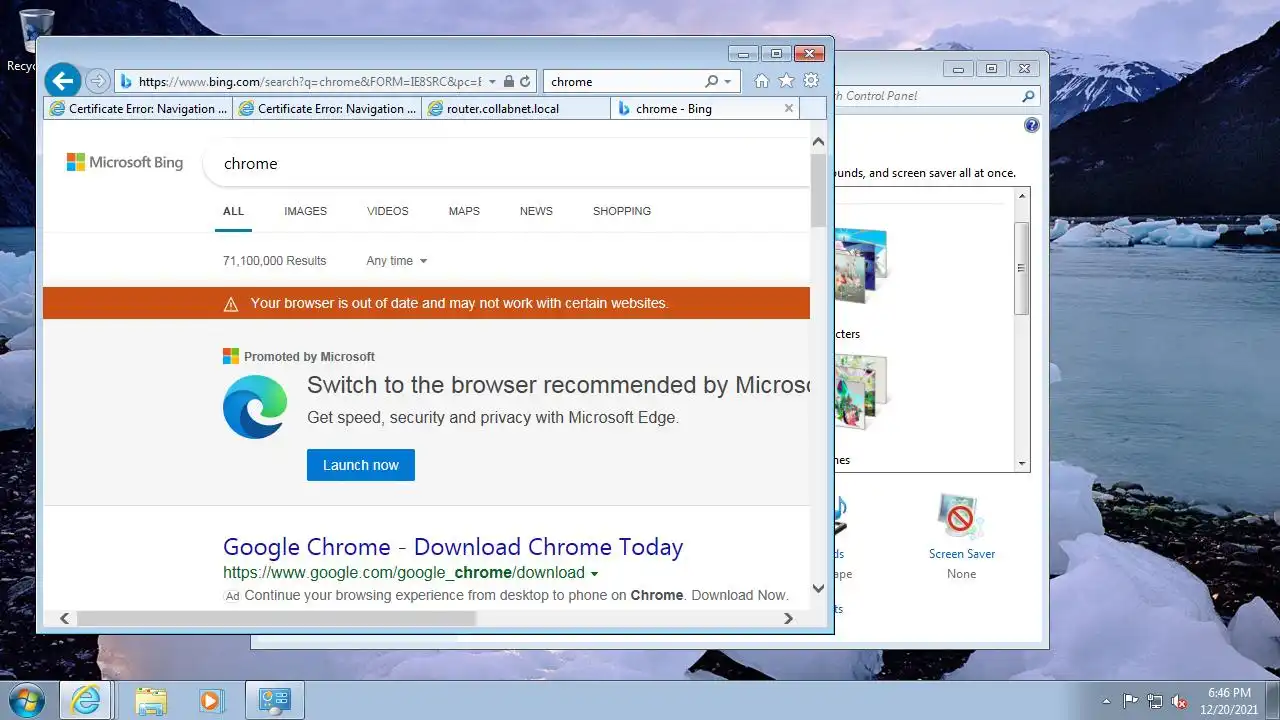The image size is (1280, 720).
Task: Switch to VIDEOS results
Action: pos(388,211)
